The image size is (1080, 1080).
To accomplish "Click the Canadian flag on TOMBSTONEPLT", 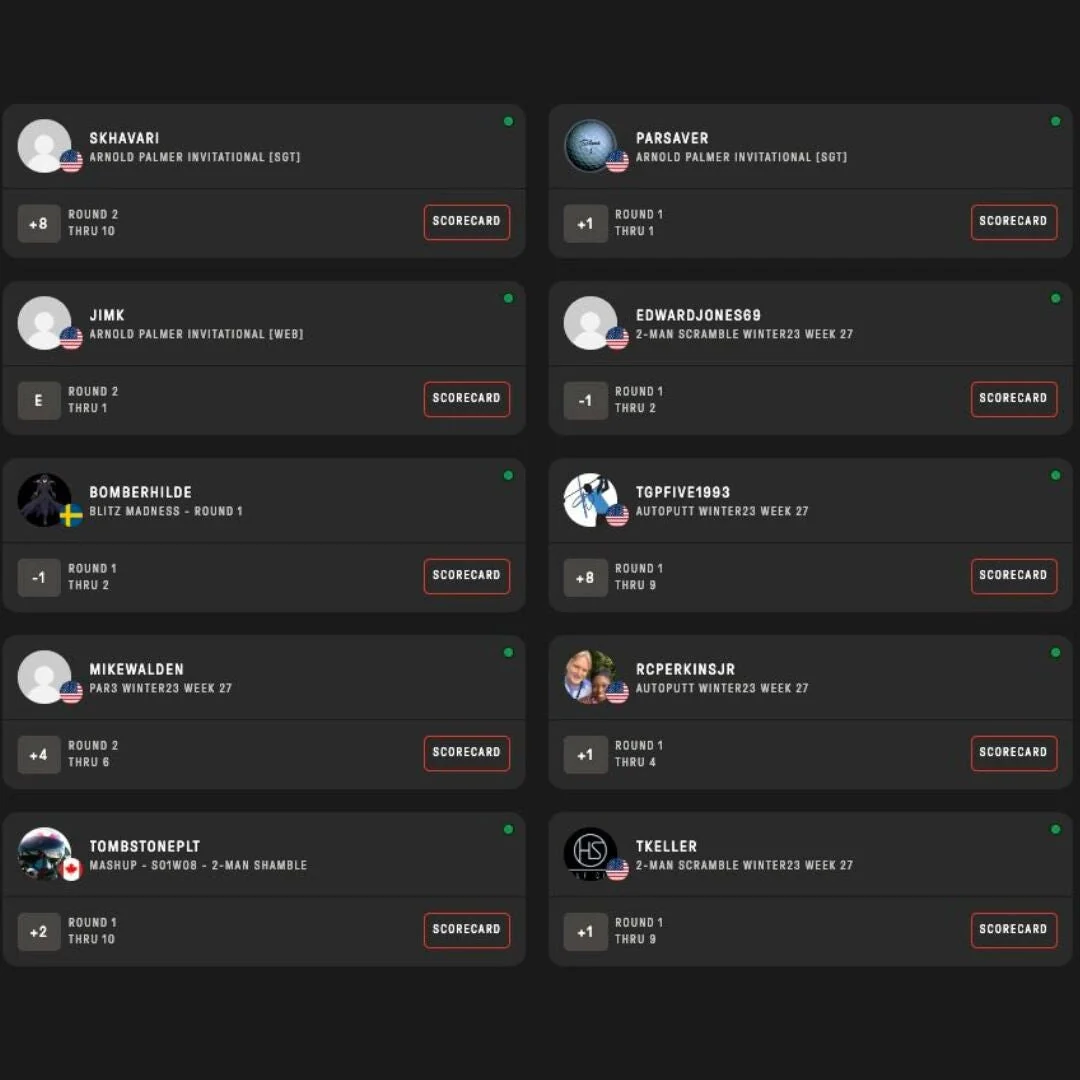I will coord(71,869).
